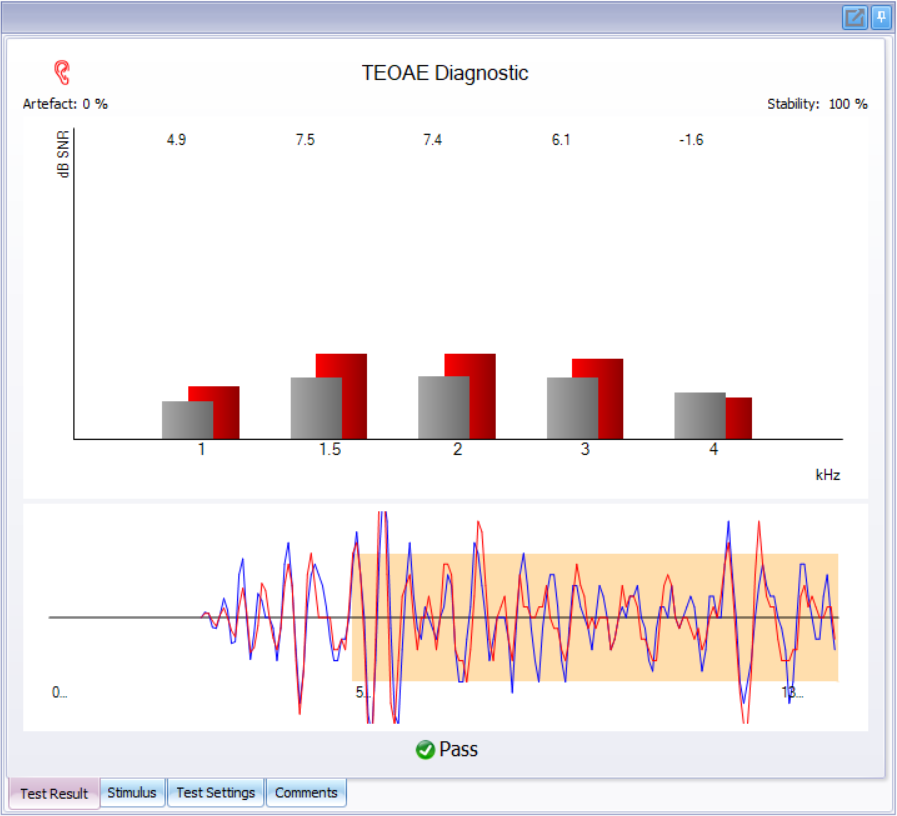Click the 5... waveform time marker
The height and width of the screenshot is (816, 897).
pyautogui.click(x=363, y=693)
